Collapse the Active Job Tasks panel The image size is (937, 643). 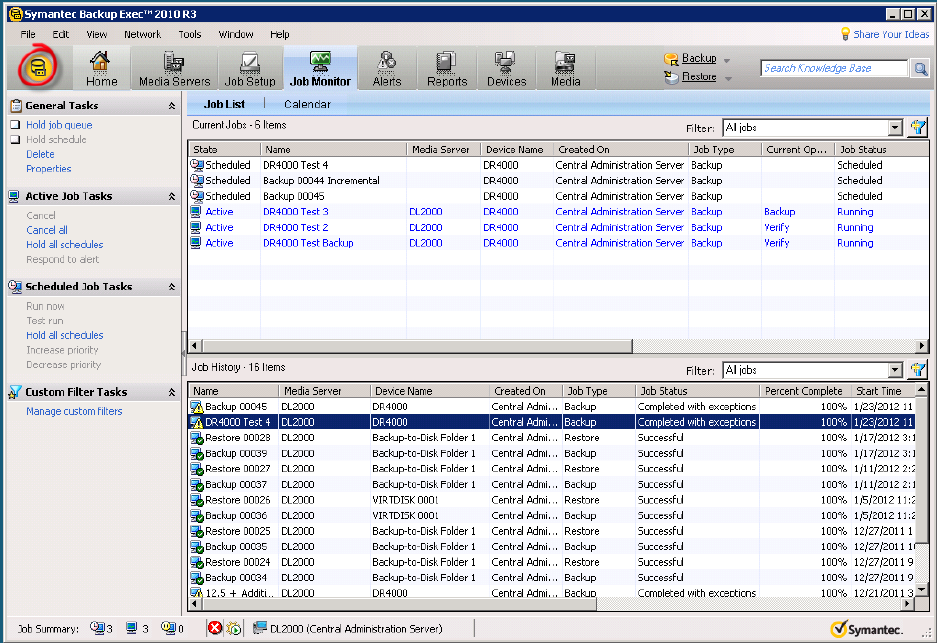coord(172,197)
